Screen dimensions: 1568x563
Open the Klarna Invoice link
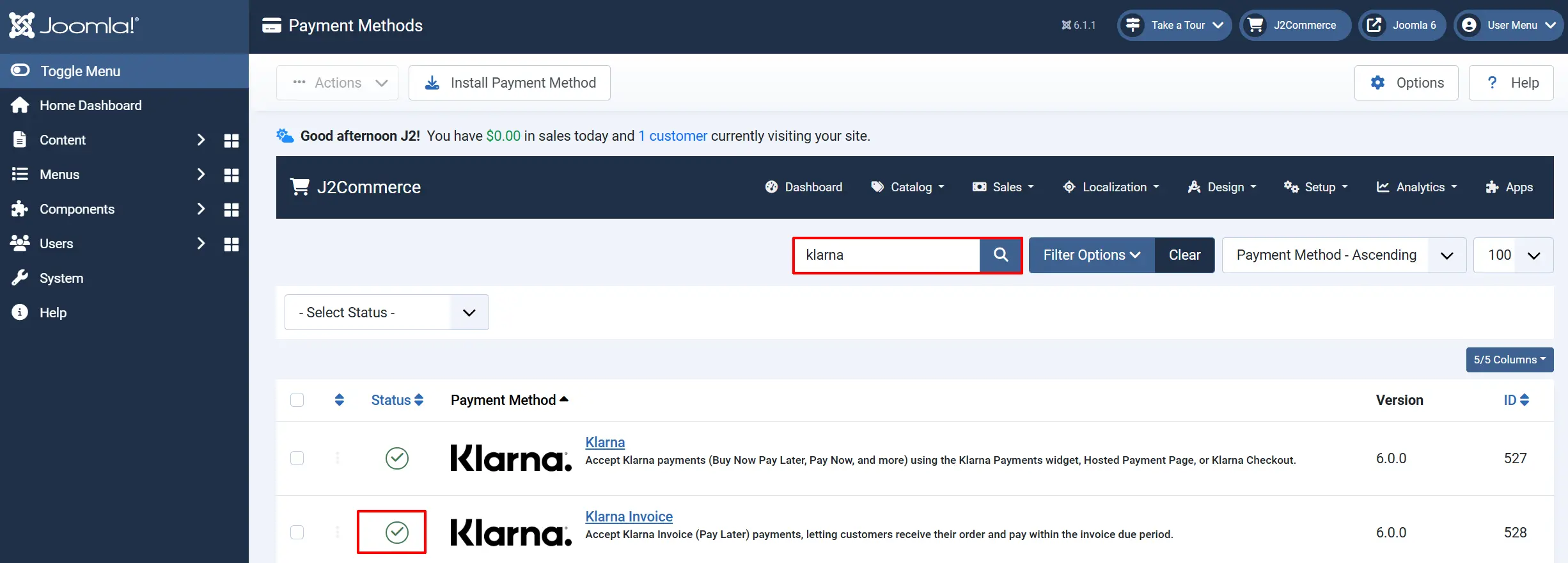pos(629,516)
